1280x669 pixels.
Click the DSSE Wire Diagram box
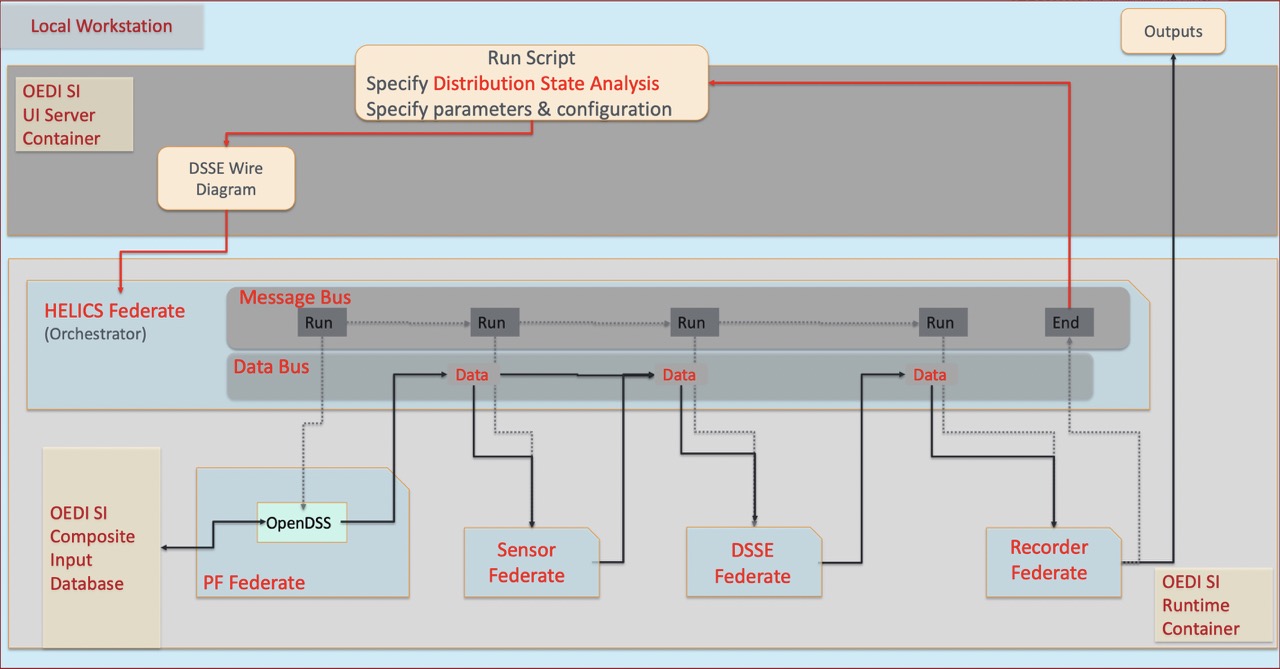[226, 179]
